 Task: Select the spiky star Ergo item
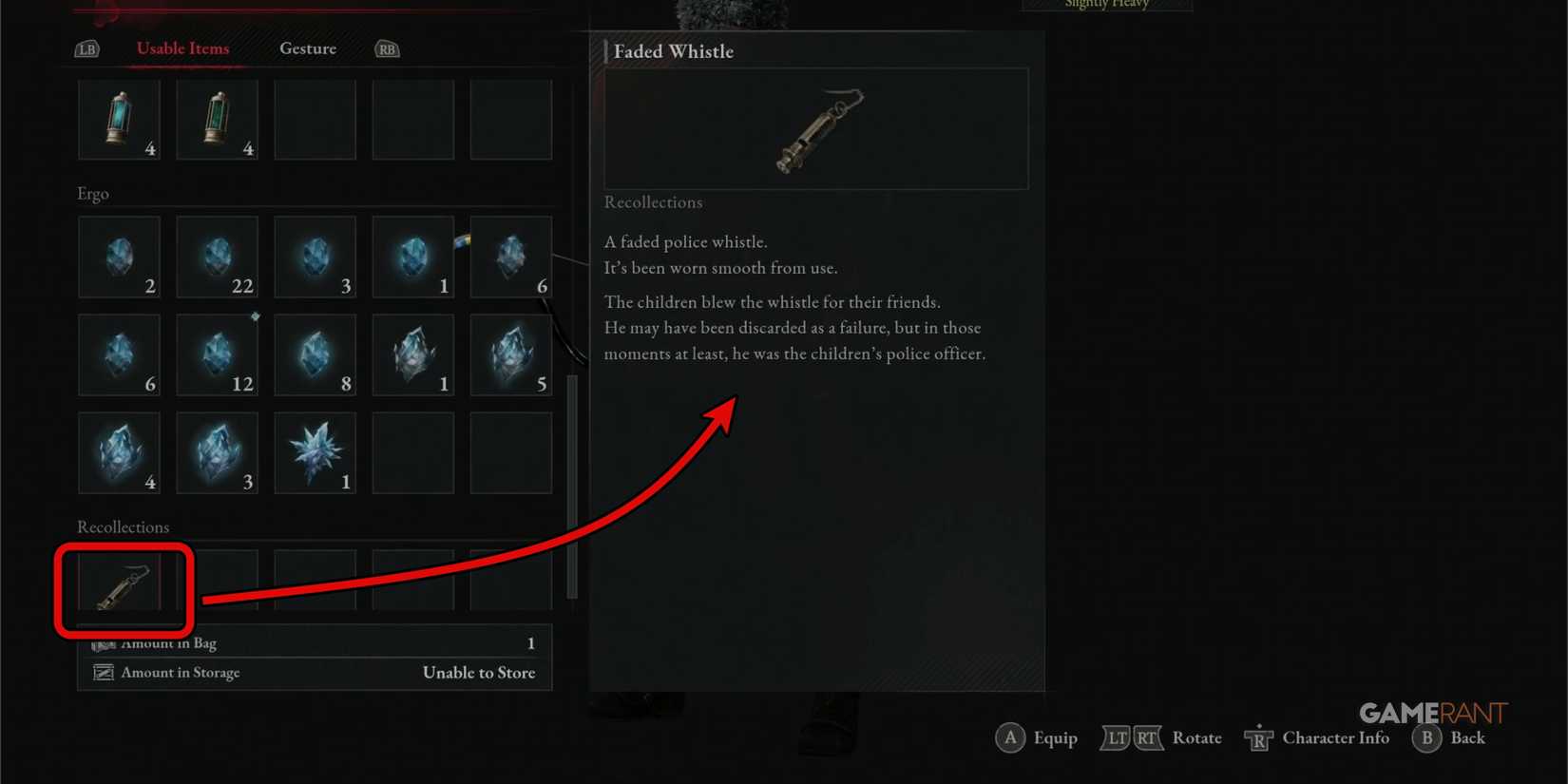315,453
